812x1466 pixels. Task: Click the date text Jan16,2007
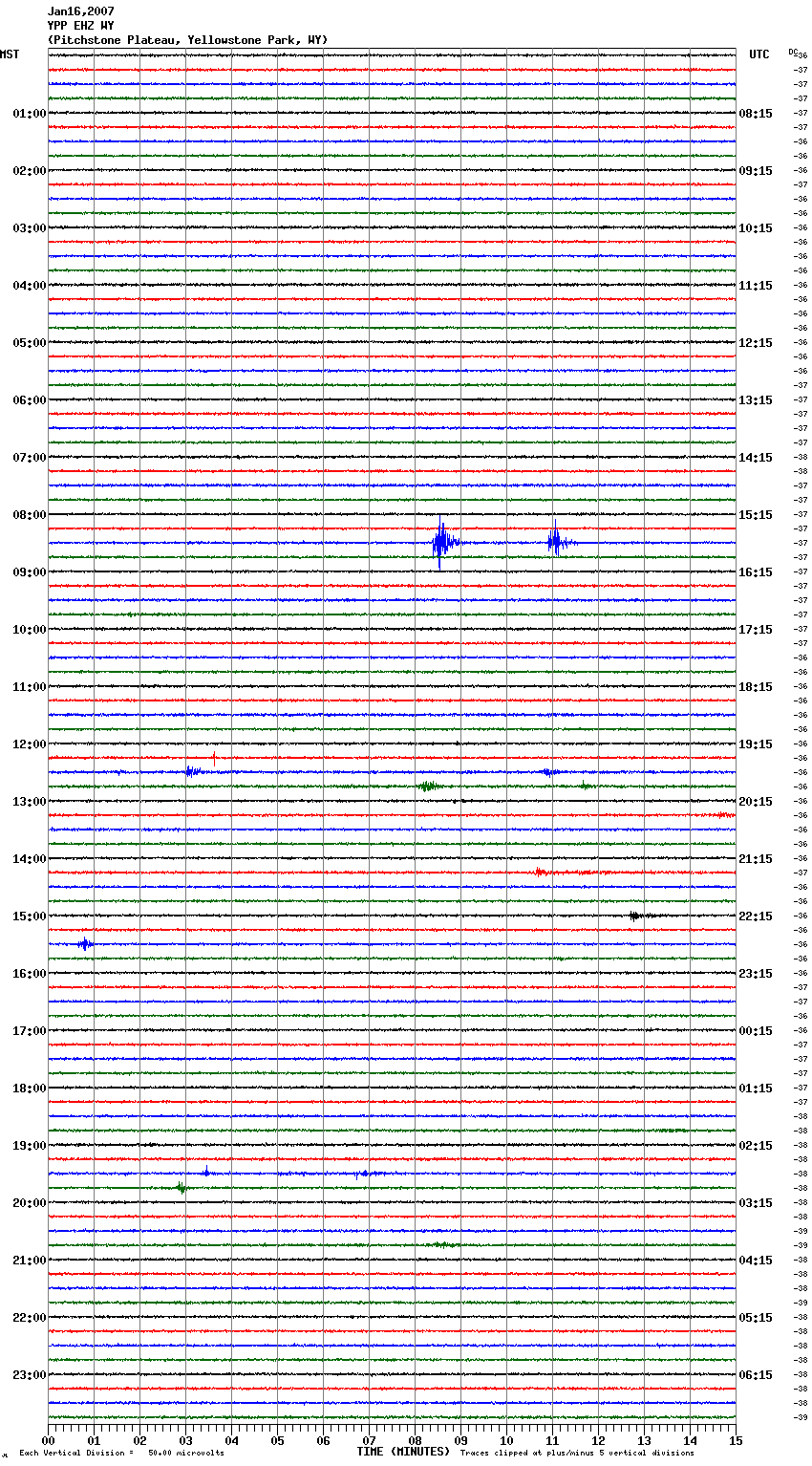tap(80, 11)
